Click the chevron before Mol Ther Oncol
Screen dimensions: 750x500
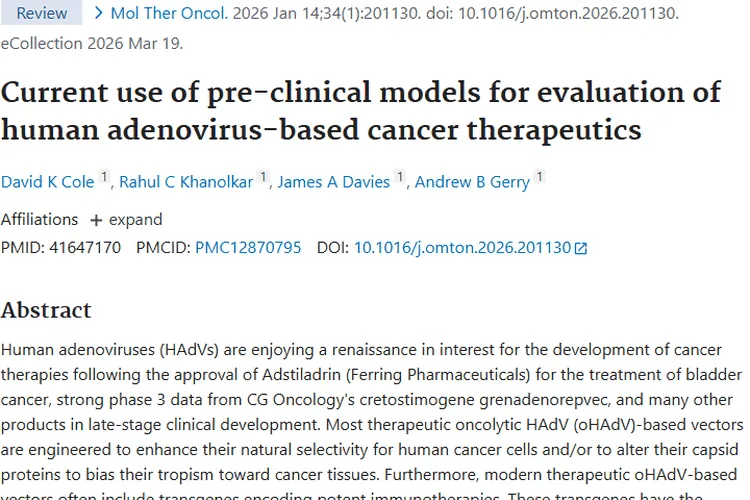tap(98, 13)
